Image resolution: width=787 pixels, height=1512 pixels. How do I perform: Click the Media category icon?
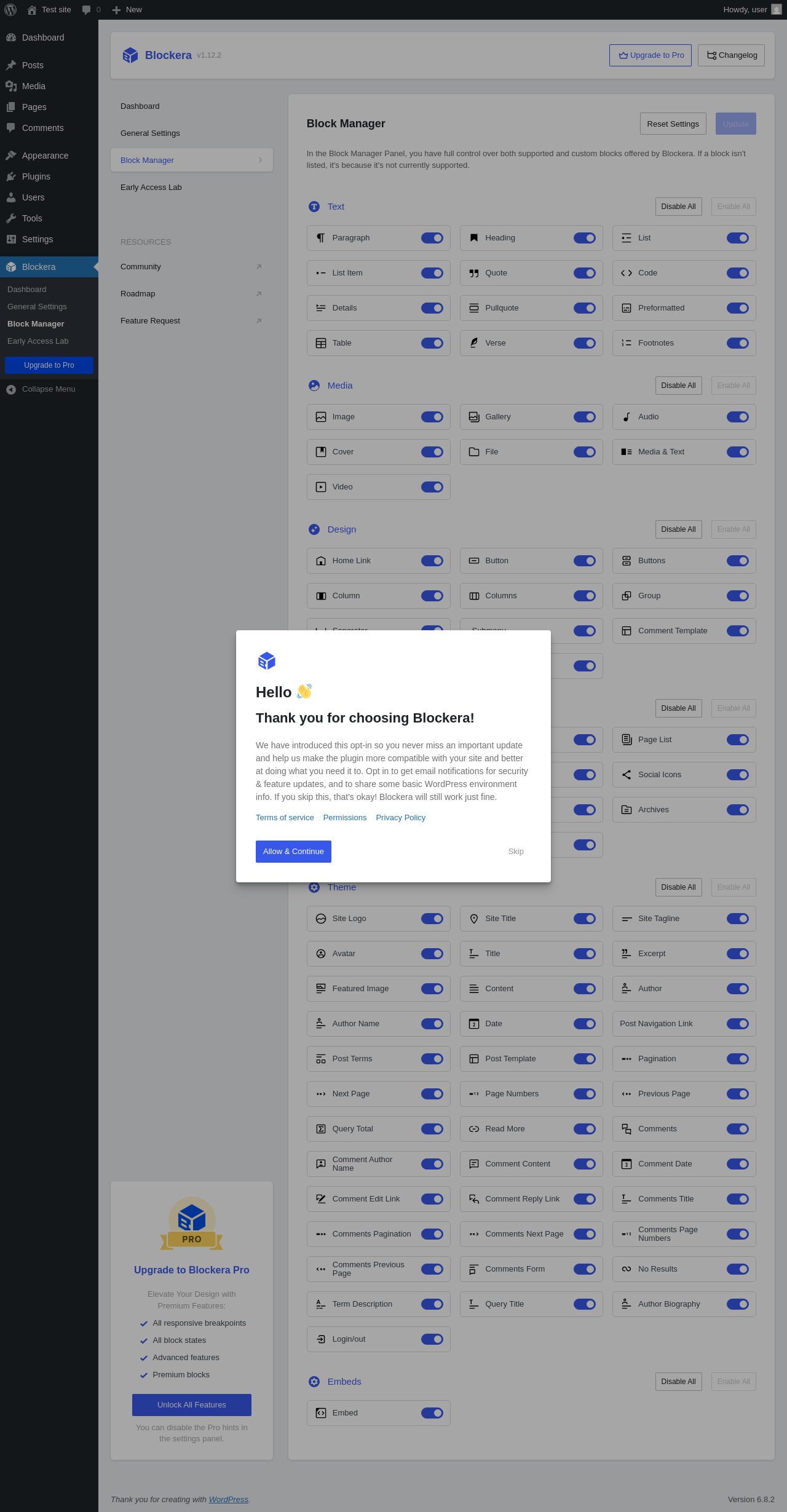click(x=314, y=386)
